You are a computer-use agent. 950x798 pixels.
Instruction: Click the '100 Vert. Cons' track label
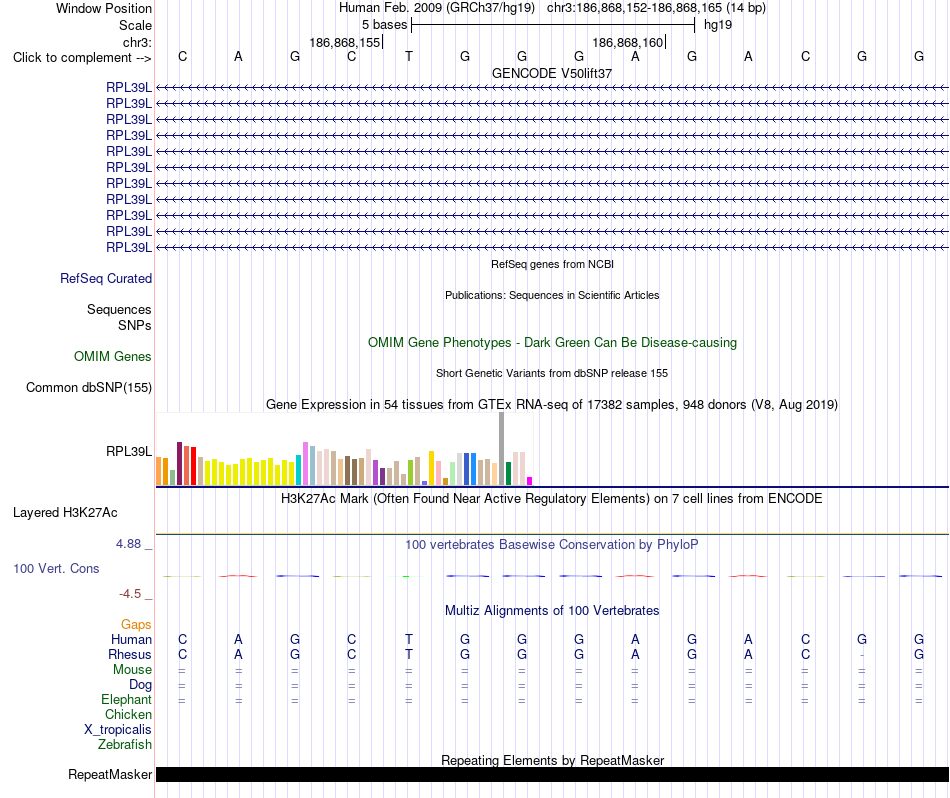56,568
